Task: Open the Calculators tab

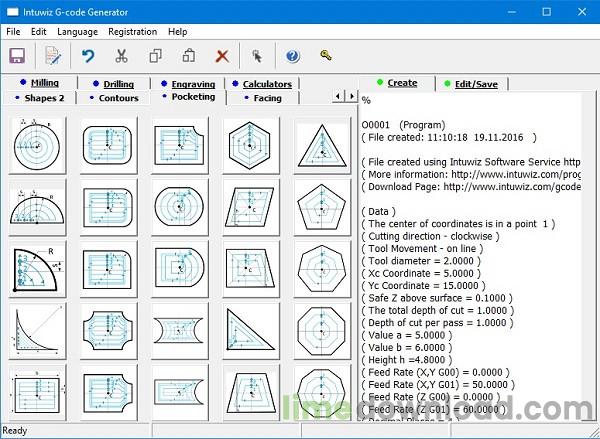Action: tap(262, 84)
